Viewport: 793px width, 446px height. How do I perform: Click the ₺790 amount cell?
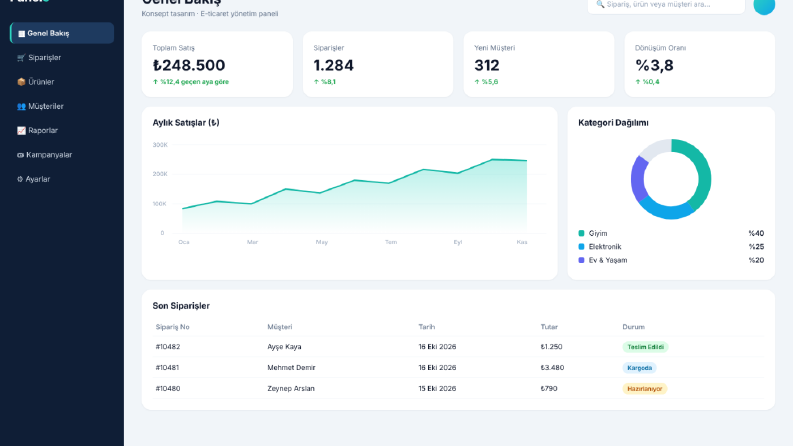pos(549,389)
